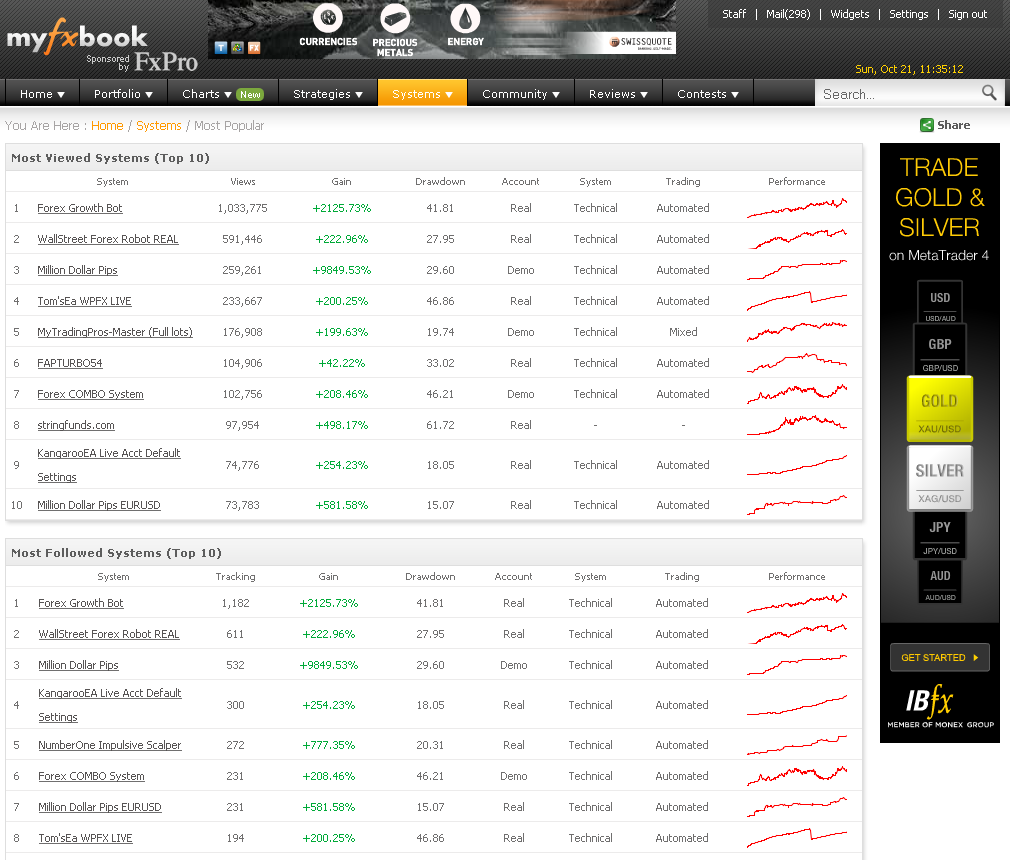
Task: Click the Share link text
Action: (953, 125)
